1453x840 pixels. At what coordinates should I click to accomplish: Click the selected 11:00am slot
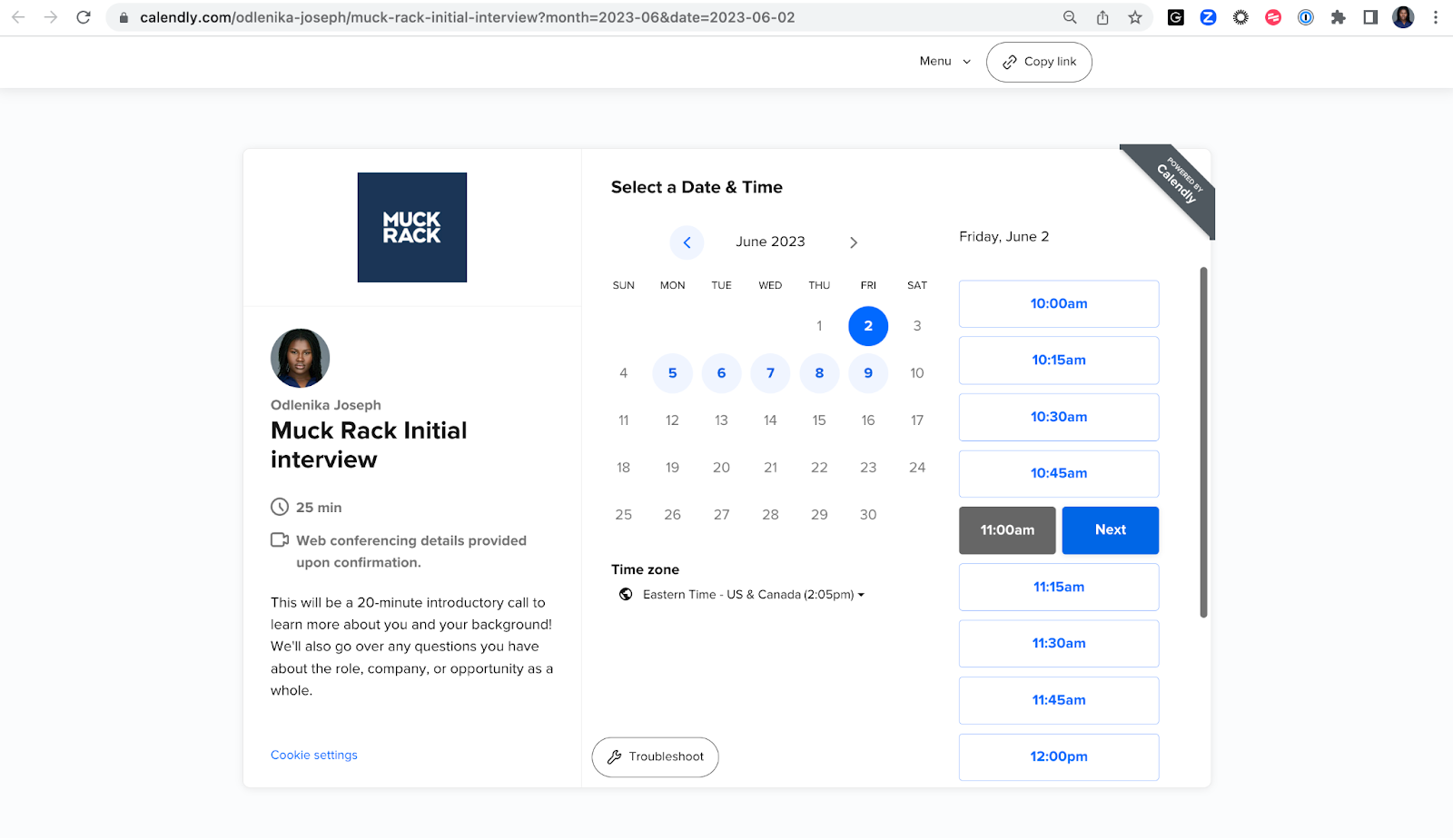[x=1007, y=530]
